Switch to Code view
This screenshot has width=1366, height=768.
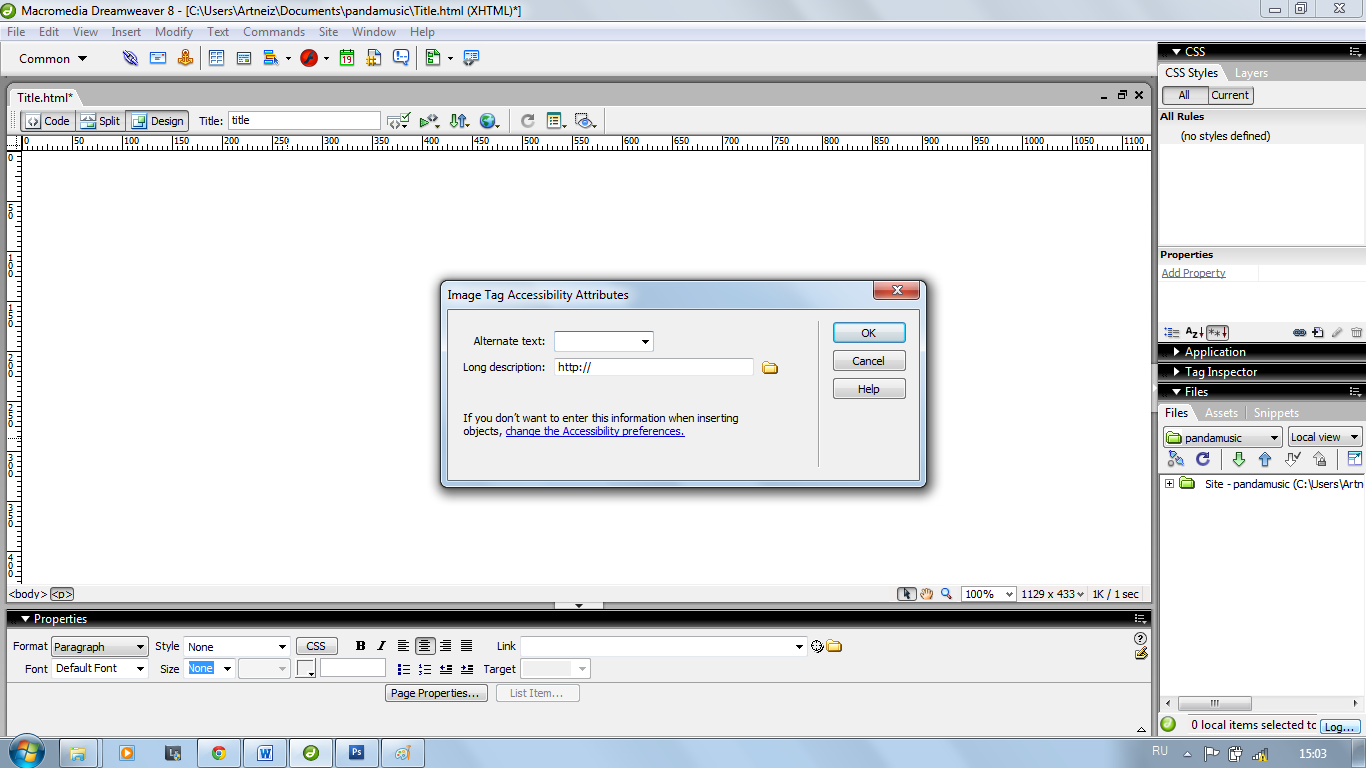pyautogui.click(x=48, y=121)
